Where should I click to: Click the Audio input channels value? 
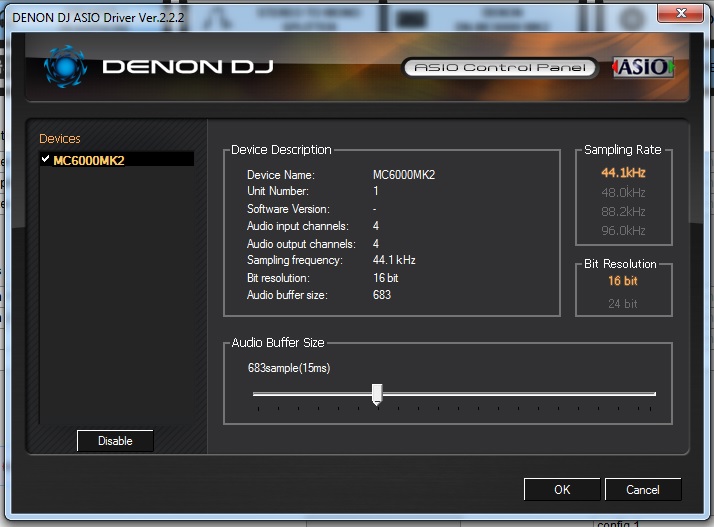point(376,225)
